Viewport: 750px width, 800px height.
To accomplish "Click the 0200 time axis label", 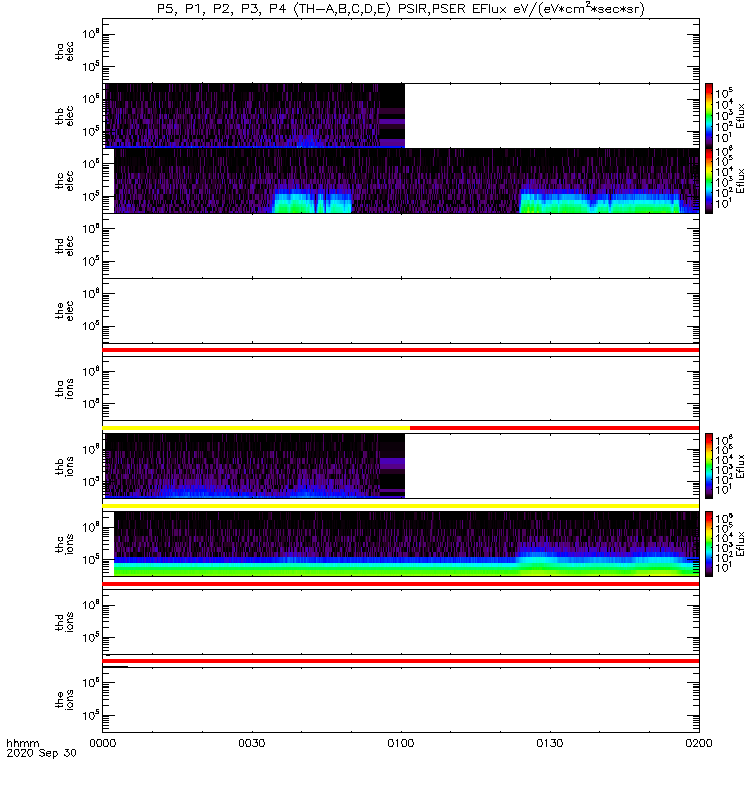I will [698, 743].
